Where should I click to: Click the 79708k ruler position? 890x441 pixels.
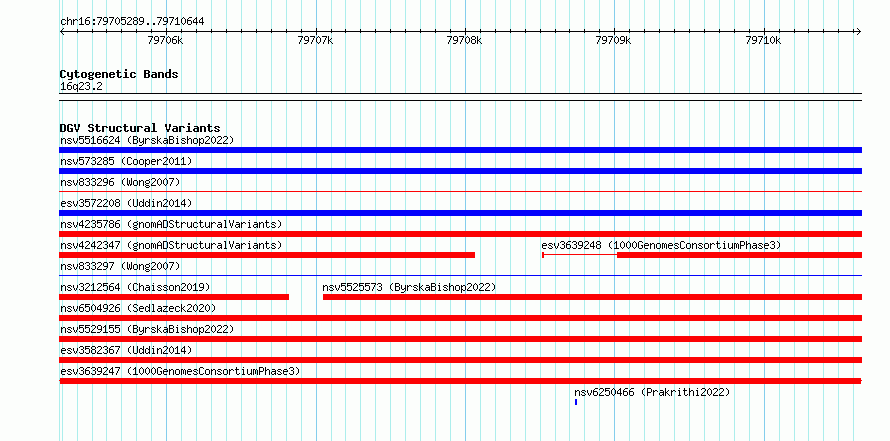click(x=464, y=40)
